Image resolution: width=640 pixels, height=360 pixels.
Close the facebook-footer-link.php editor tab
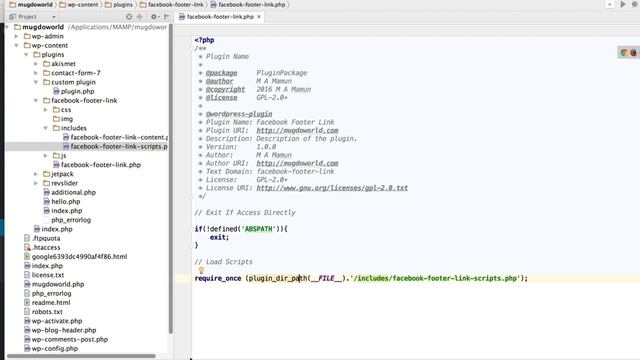point(259,17)
